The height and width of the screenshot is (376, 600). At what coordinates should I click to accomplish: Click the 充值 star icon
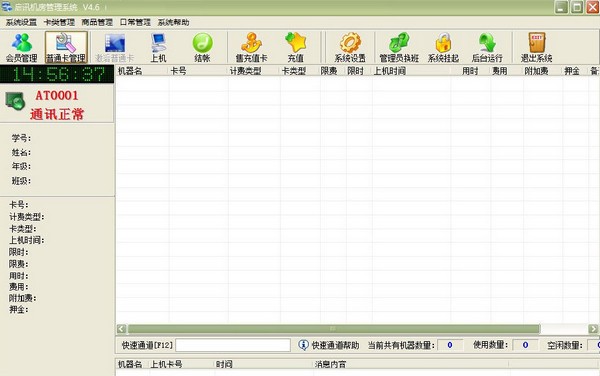(x=296, y=47)
